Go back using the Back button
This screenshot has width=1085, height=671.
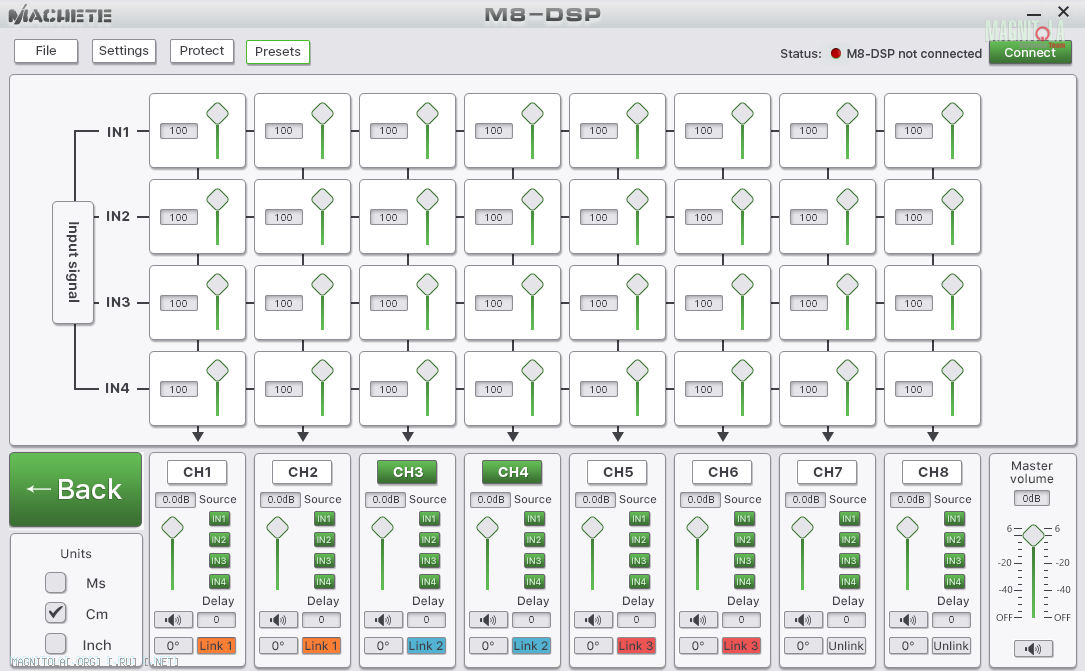click(75, 490)
